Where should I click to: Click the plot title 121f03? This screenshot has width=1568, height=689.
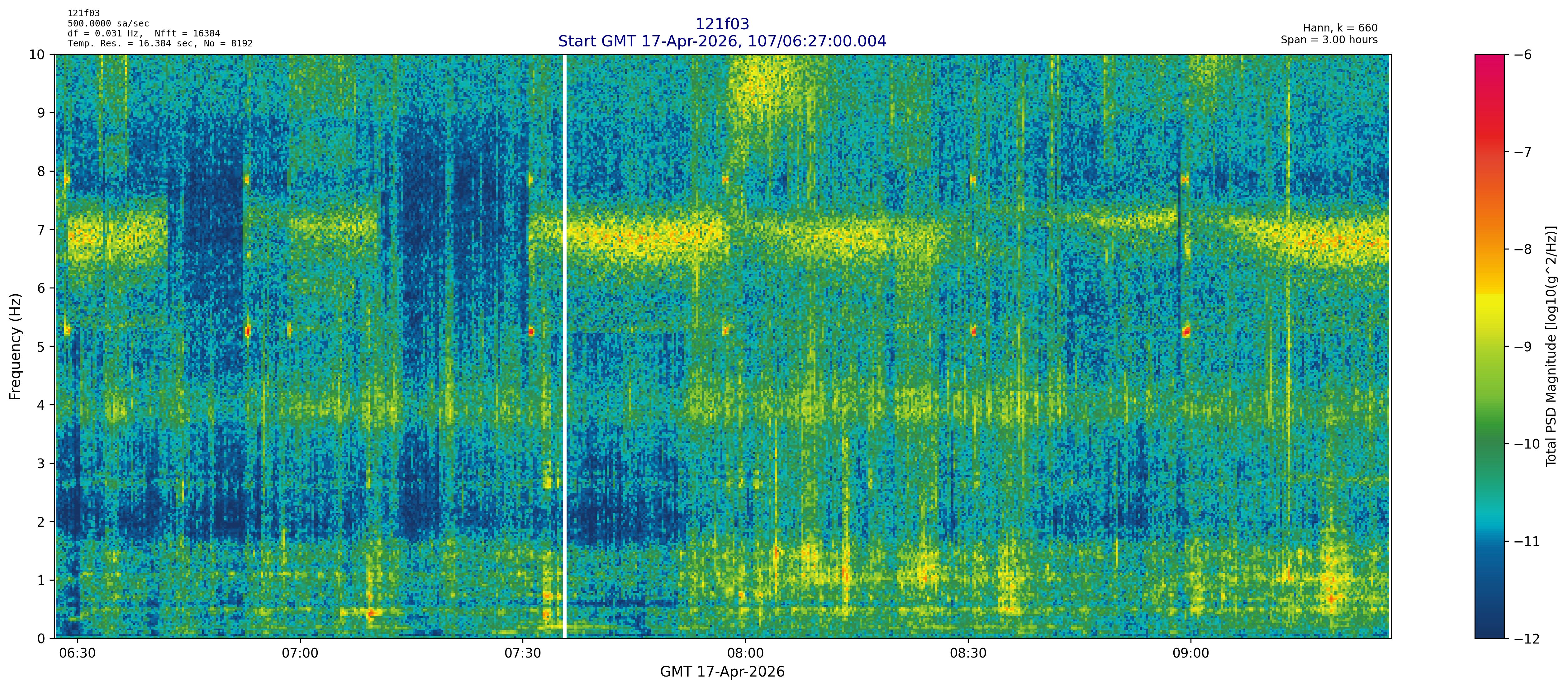point(722,24)
